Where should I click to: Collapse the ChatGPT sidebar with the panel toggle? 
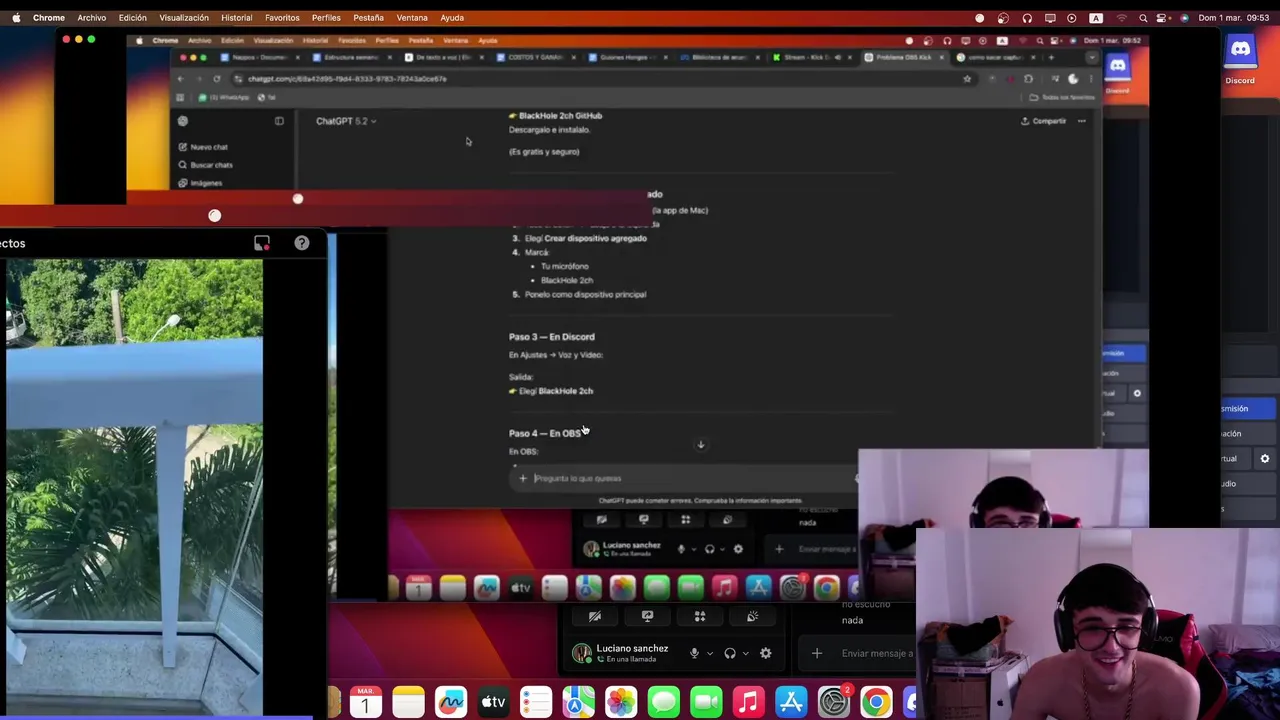click(x=279, y=121)
